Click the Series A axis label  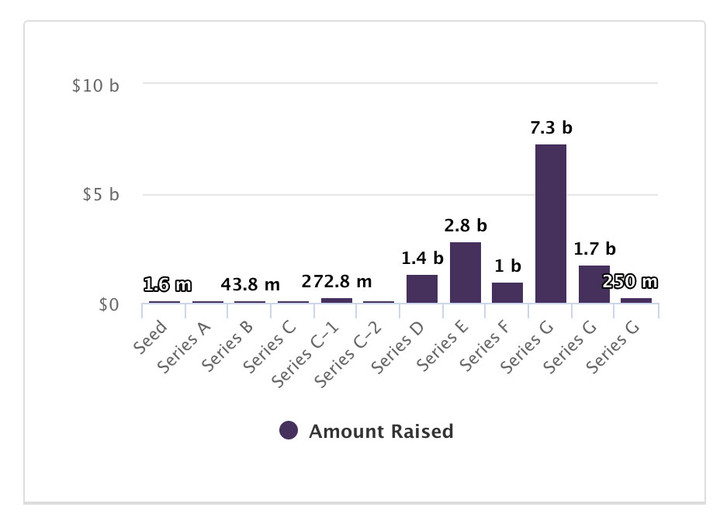(x=184, y=346)
